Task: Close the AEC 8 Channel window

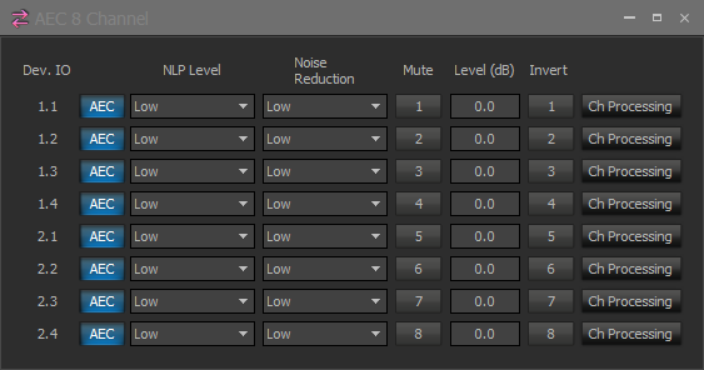Action: [684, 18]
